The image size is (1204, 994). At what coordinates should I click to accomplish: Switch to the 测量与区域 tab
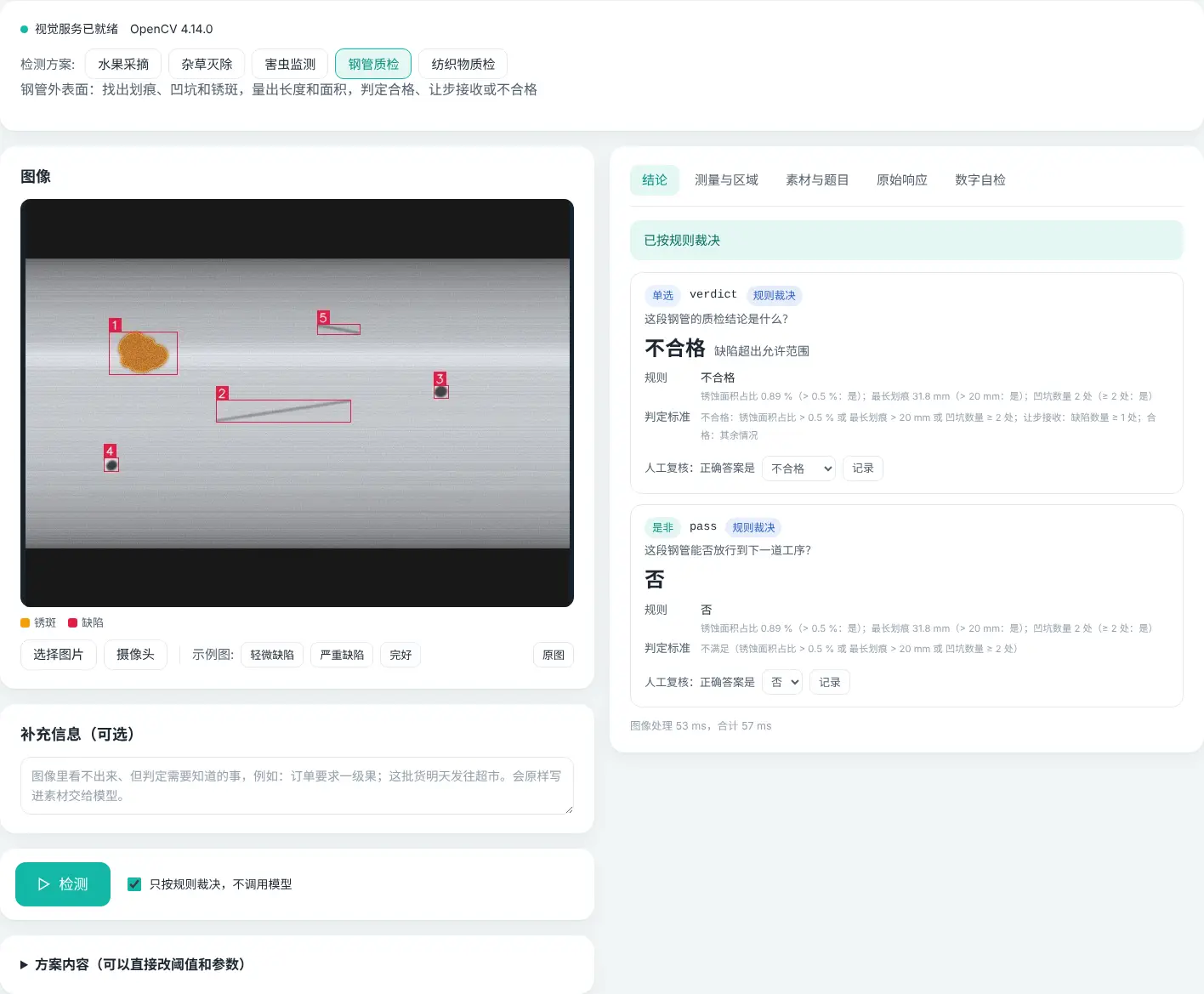[726, 180]
